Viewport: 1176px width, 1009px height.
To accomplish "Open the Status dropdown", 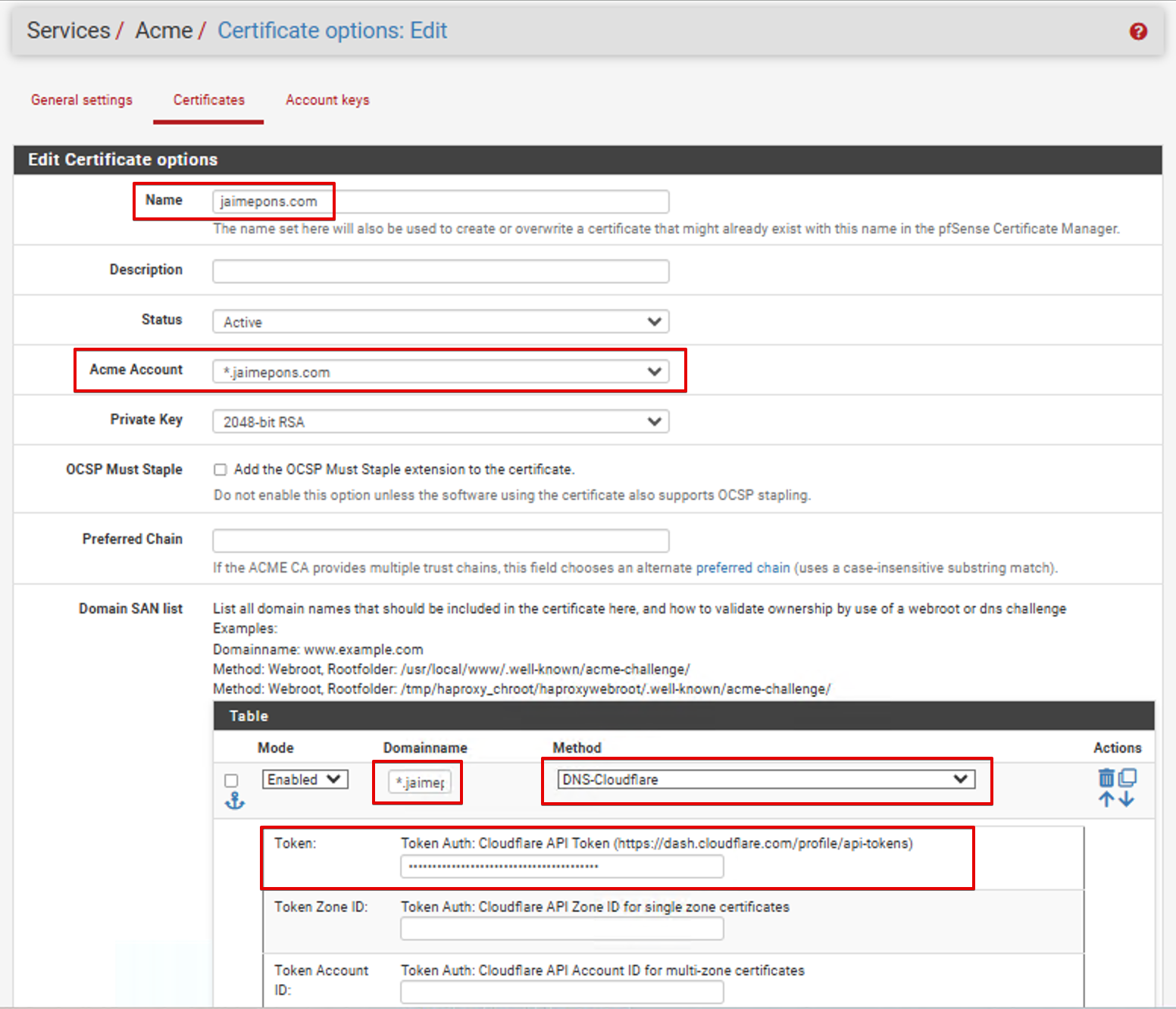I will [x=440, y=322].
